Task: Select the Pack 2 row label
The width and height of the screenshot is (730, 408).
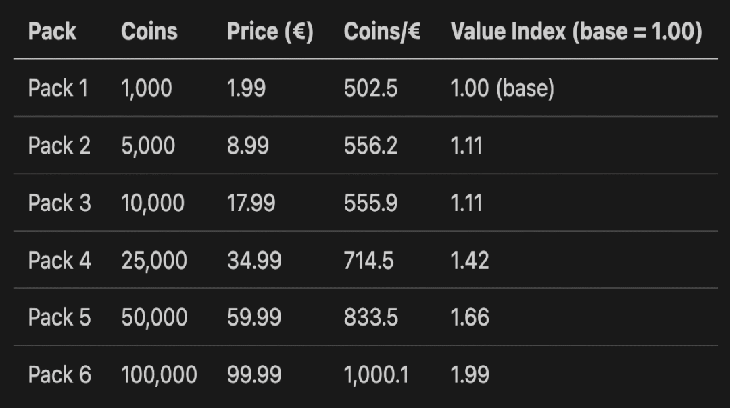Action: (59, 146)
